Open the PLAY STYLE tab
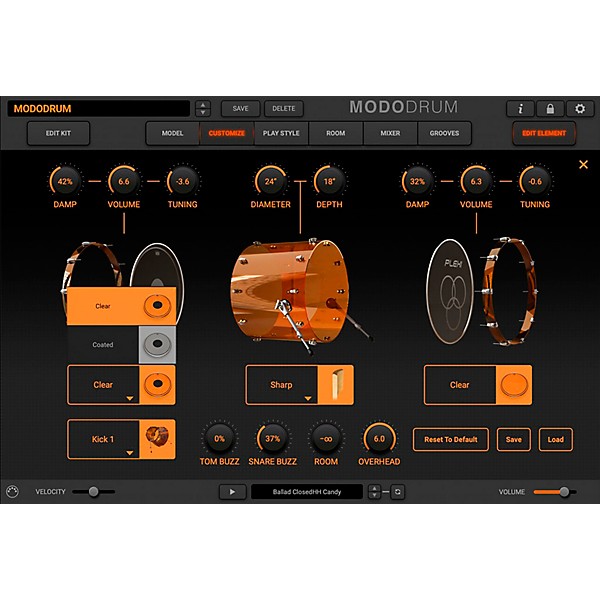Screen dimensions: 600x600 [281, 133]
